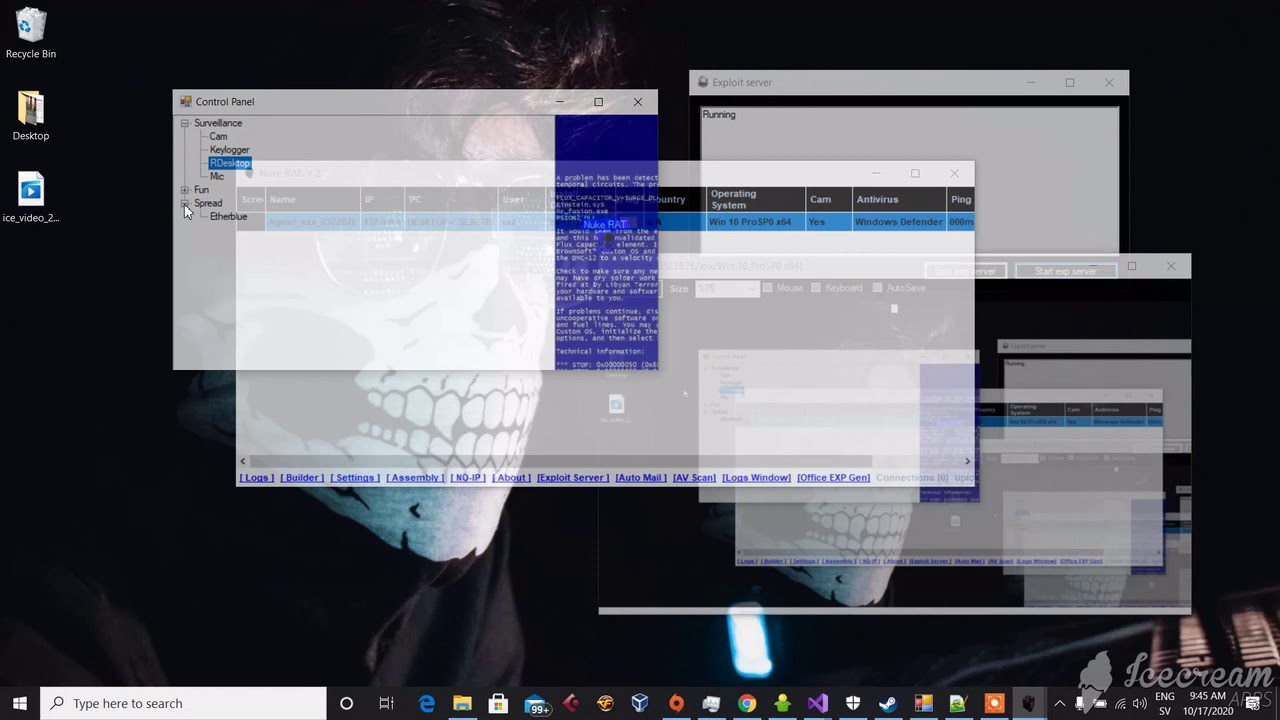Open the Assembly link
Image resolution: width=1280 pixels, height=720 pixels.
point(415,478)
